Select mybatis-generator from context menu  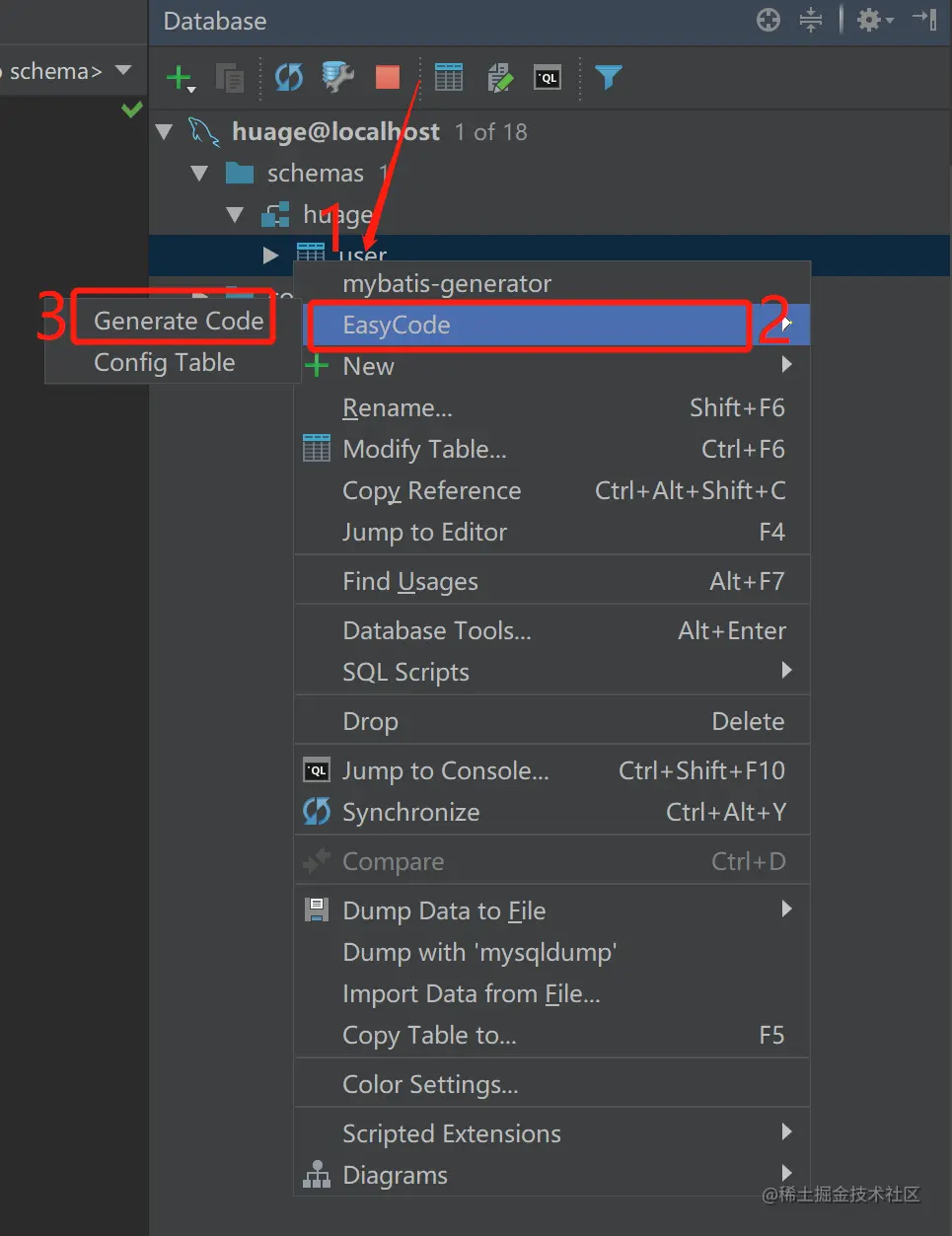click(x=552, y=283)
